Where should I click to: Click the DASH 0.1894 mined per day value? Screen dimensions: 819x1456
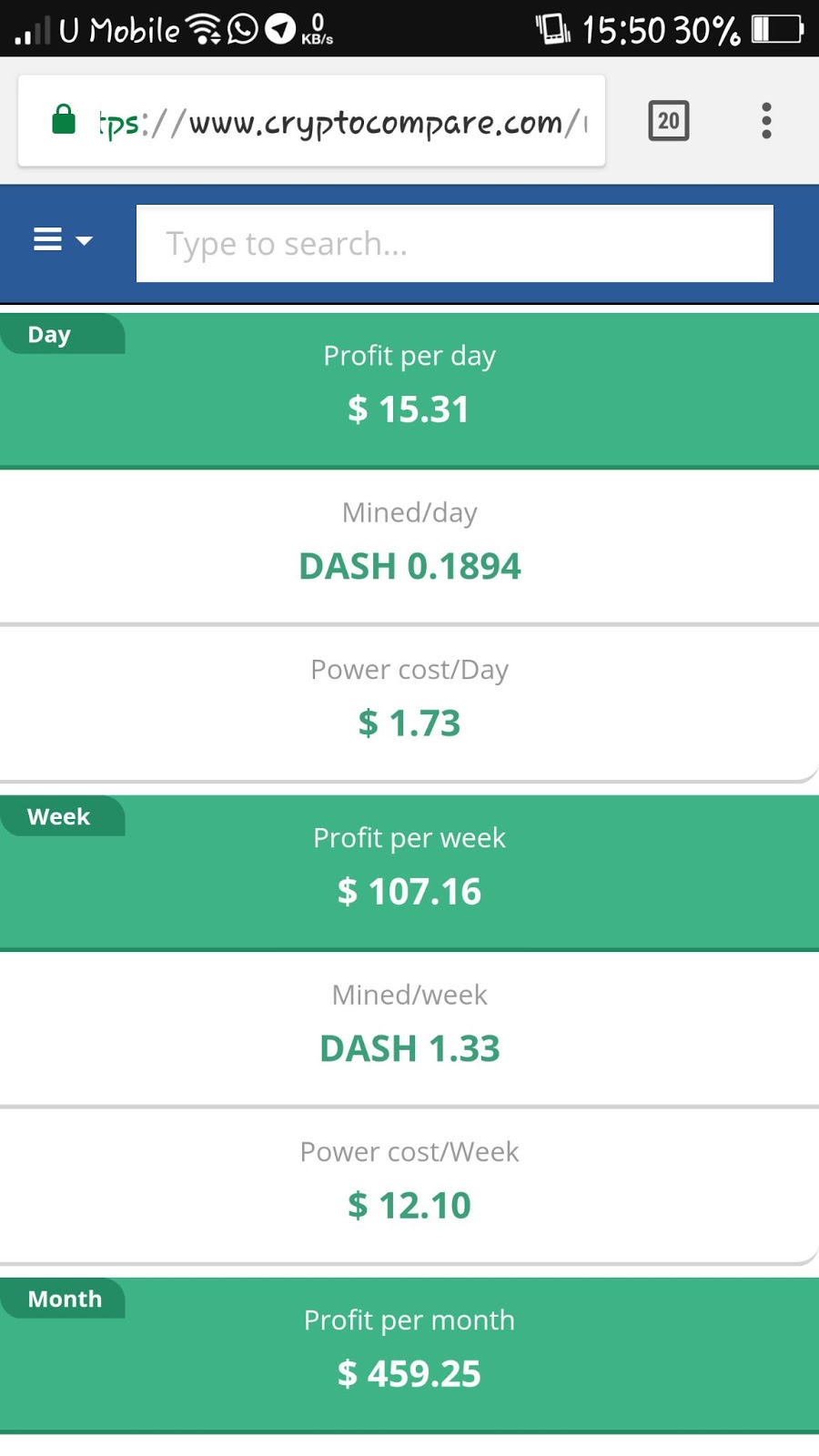coord(409,567)
